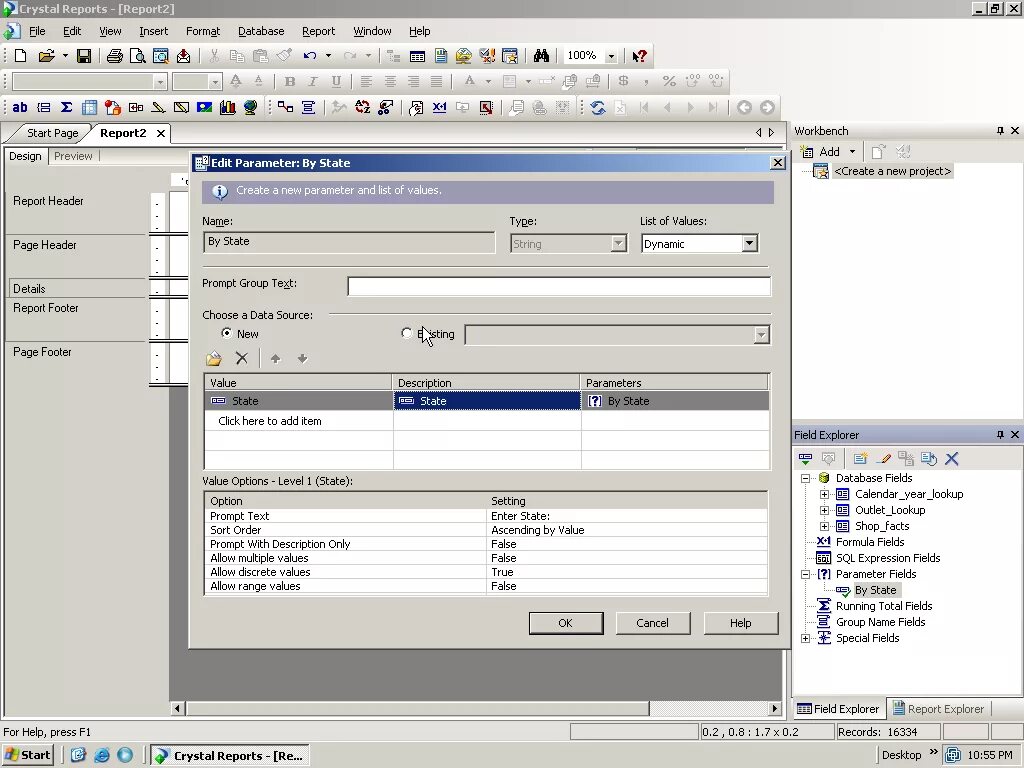Select the Insert Text Object 'ab' icon
1024x768 pixels.
pyautogui.click(x=20, y=108)
